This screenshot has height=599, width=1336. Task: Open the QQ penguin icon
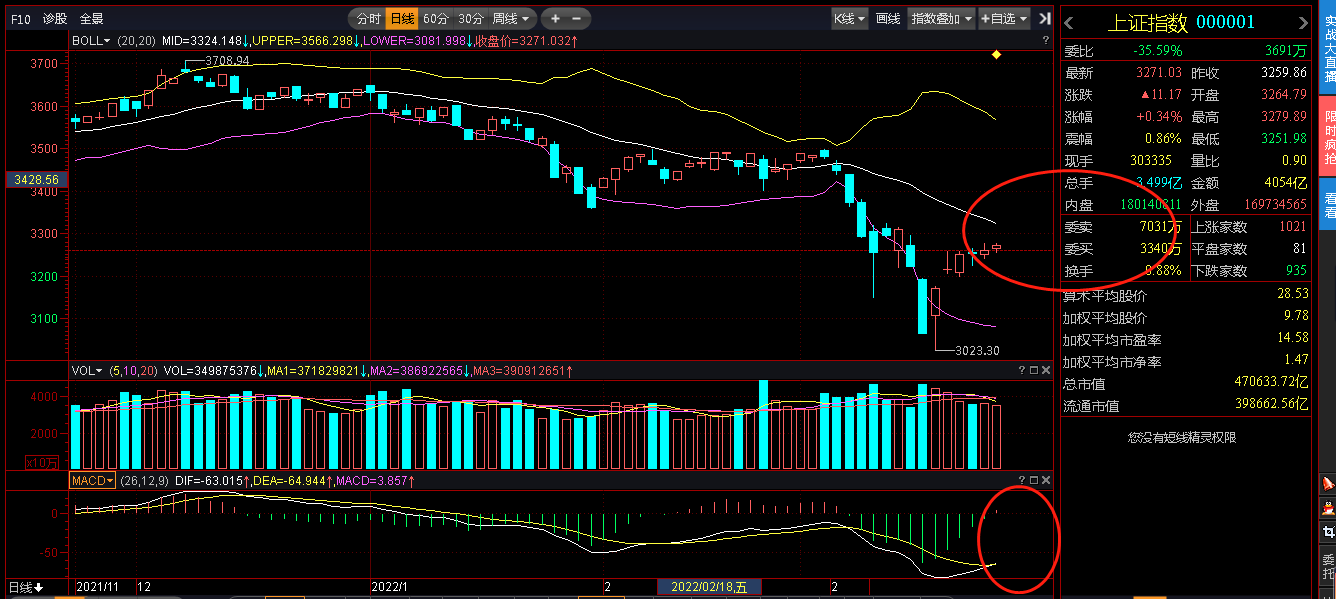coord(1327,507)
